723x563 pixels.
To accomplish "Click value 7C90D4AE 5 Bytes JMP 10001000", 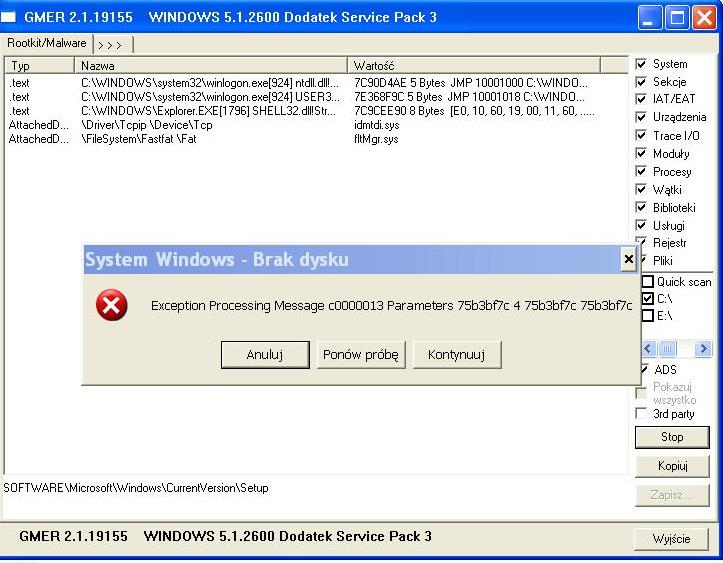I will click(x=471, y=83).
